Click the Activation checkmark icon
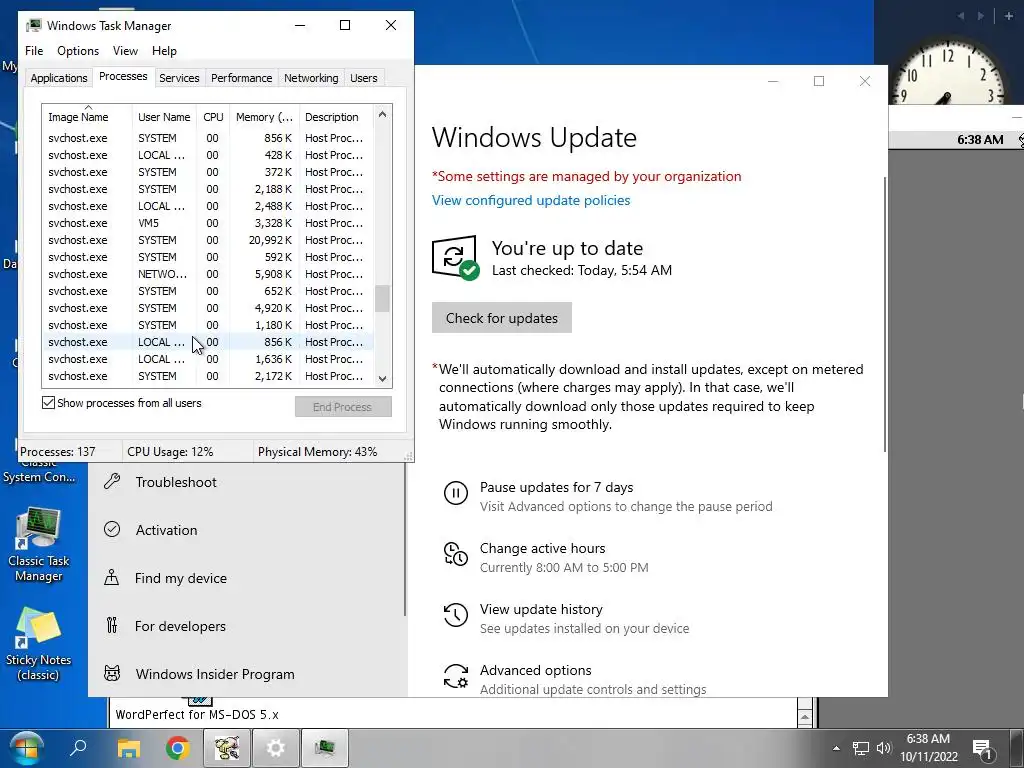 pyautogui.click(x=112, y=530)
